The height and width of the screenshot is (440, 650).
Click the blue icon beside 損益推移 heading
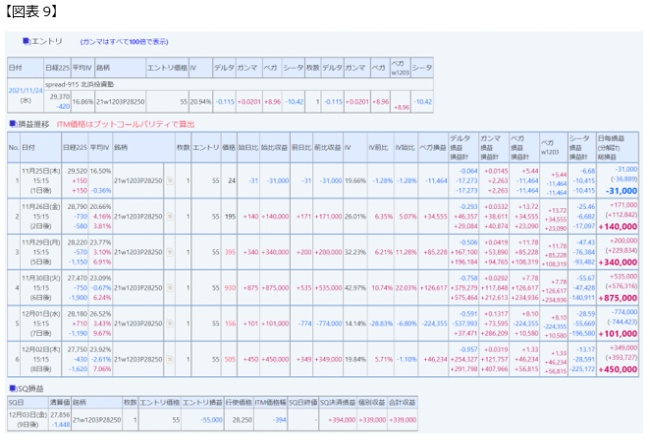tap(12, 123)
